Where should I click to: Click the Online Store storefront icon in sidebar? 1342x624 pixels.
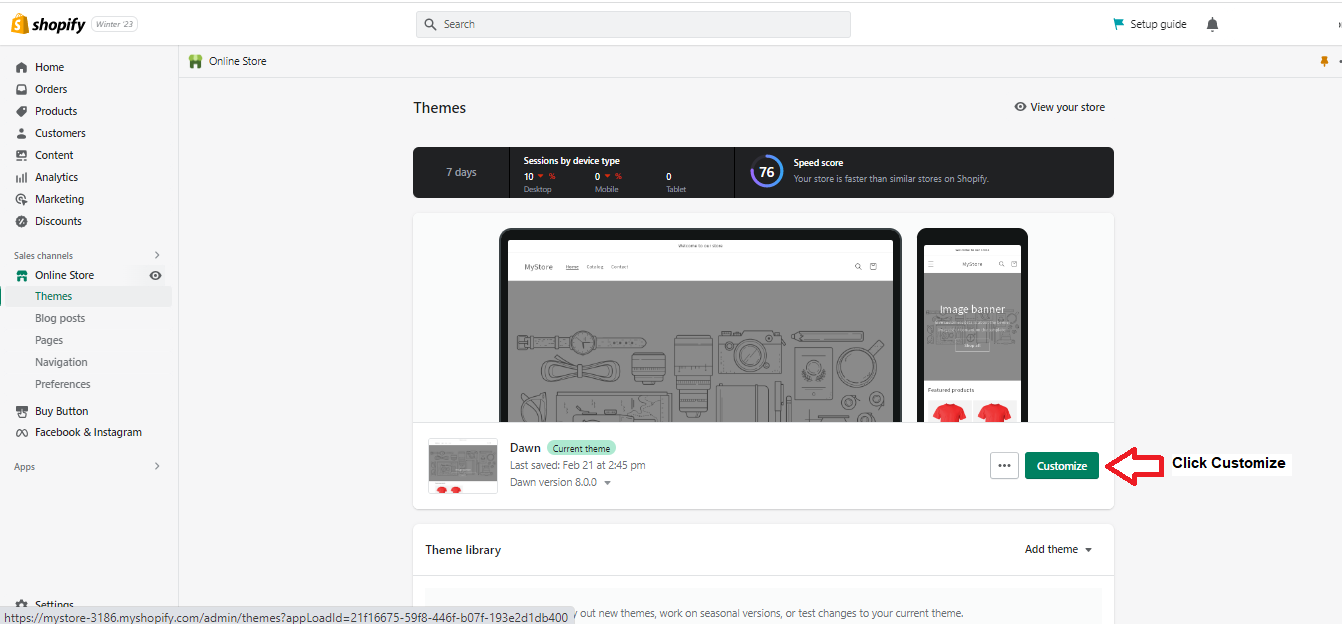(22, 275)
